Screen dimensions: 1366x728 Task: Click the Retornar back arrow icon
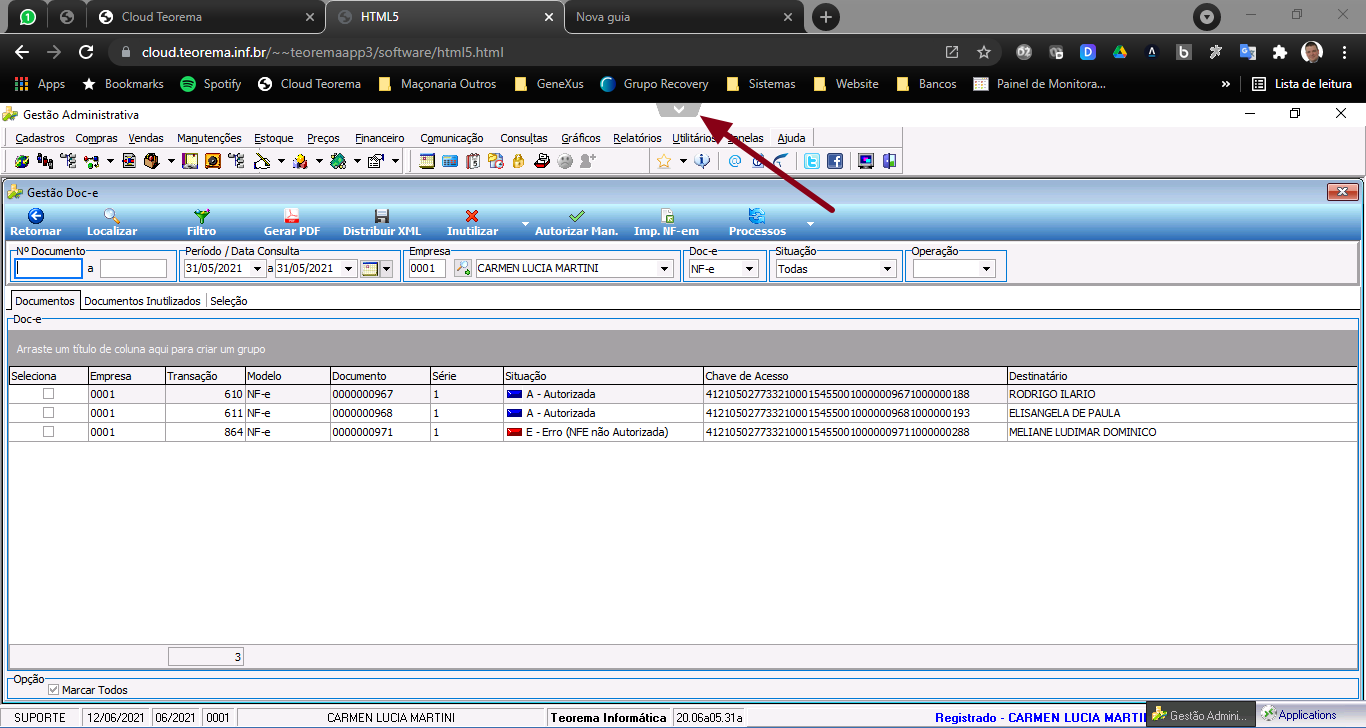coord(36,215)
